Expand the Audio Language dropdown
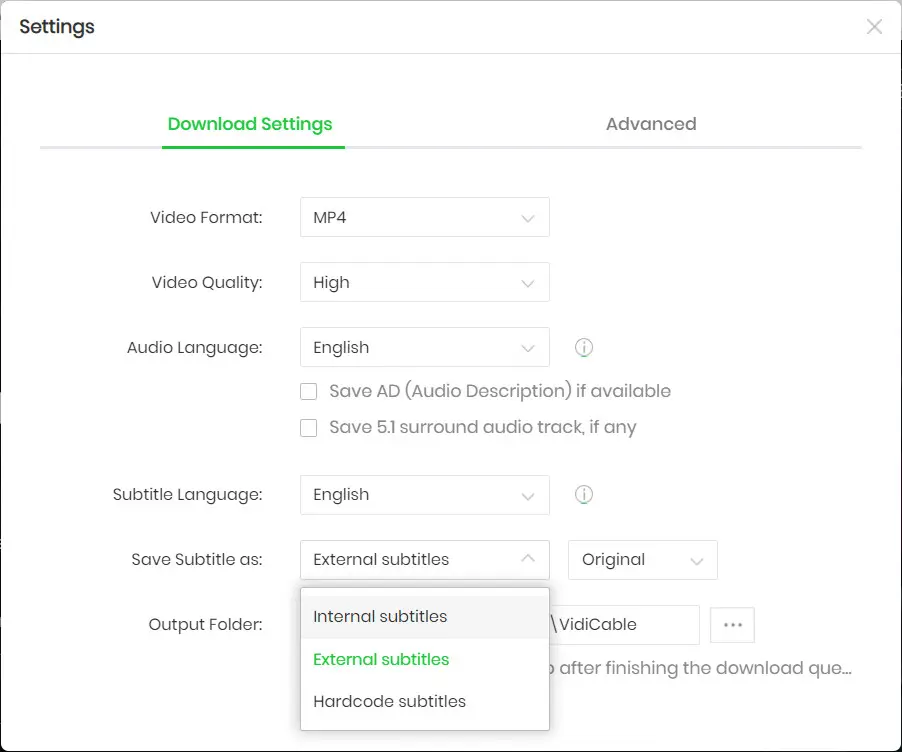Screen dimensions: 902x752 pos(425,348)
